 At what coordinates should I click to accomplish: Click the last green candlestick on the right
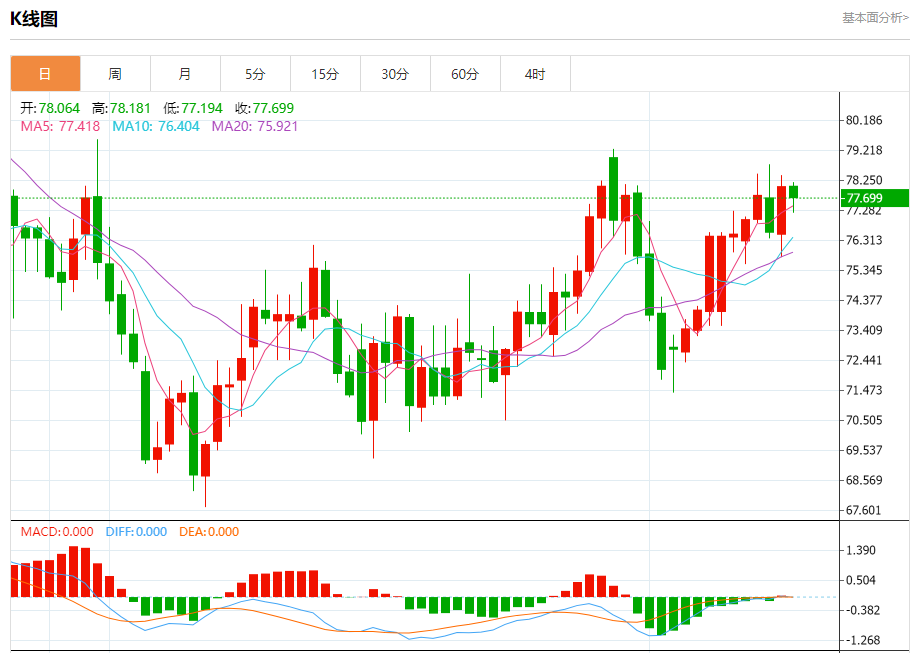pyautogui.click(x=793, y=191)
